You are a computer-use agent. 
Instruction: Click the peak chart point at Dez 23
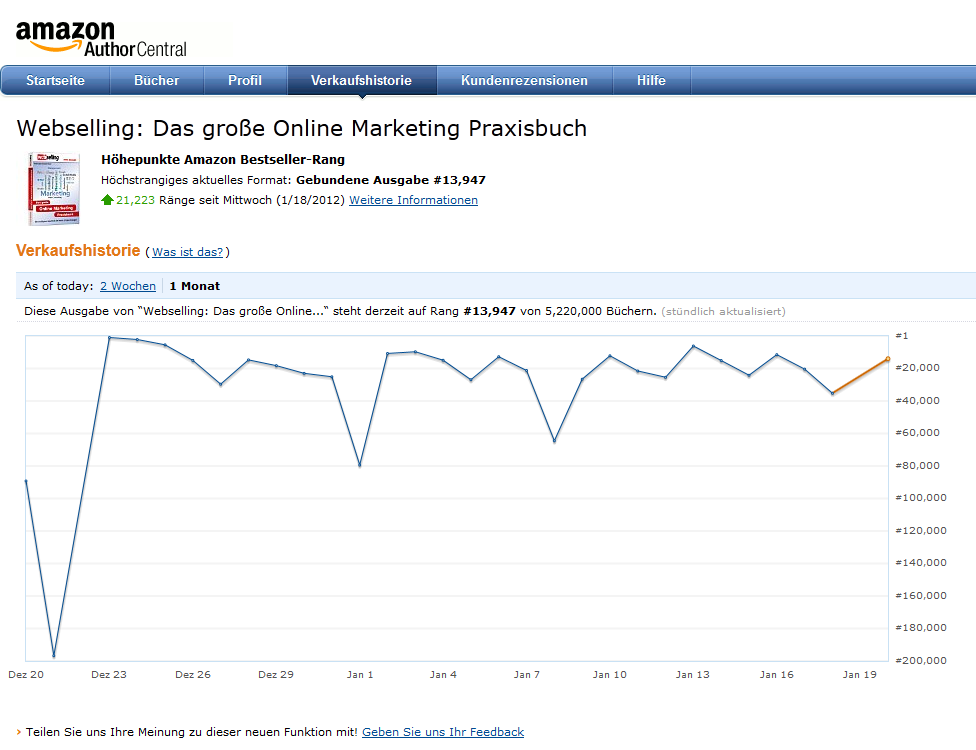(109, 337)
